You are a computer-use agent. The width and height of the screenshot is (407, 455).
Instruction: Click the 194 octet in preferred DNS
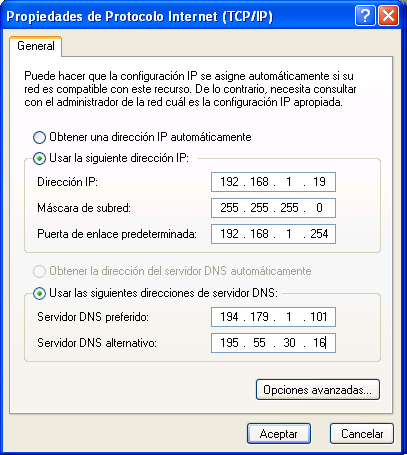(x=229, y=317)
